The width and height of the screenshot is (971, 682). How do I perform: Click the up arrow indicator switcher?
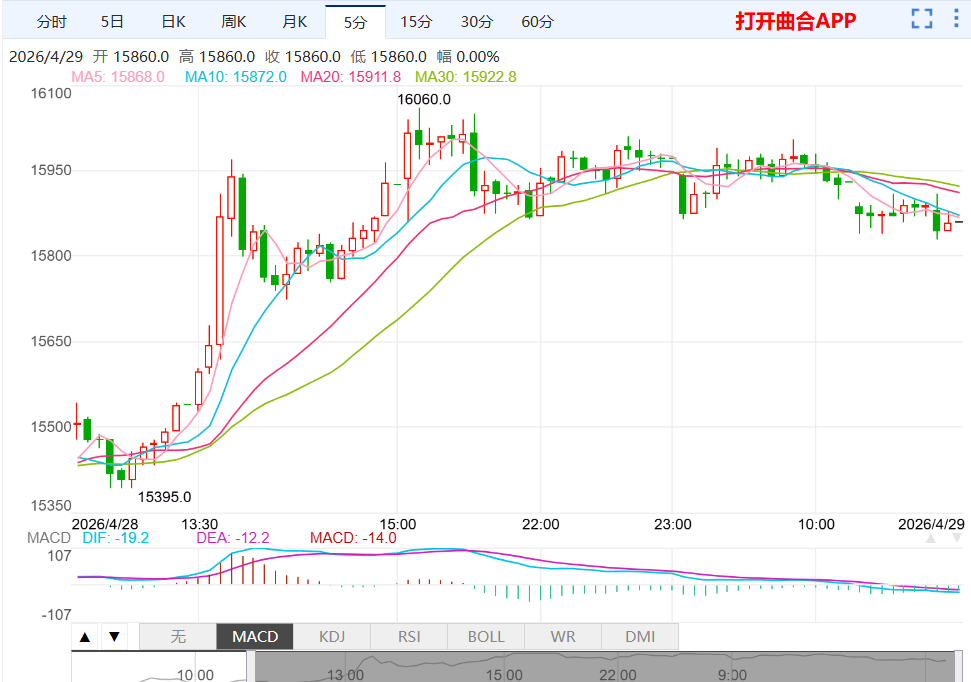pyautogui.click(x=85, y=636)
